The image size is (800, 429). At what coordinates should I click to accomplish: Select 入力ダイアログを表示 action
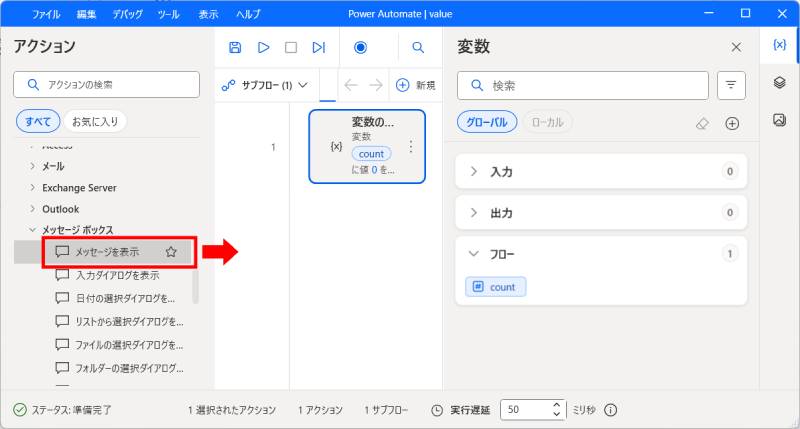[x=117, y=275]
